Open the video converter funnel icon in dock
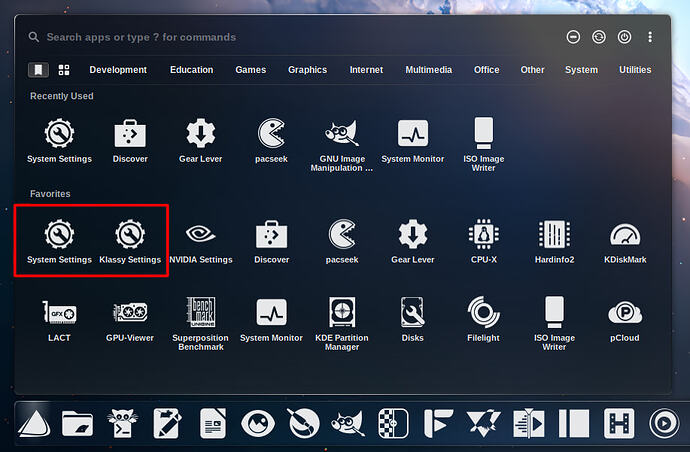This screenshot has height=452, width=690. [529, 423]
